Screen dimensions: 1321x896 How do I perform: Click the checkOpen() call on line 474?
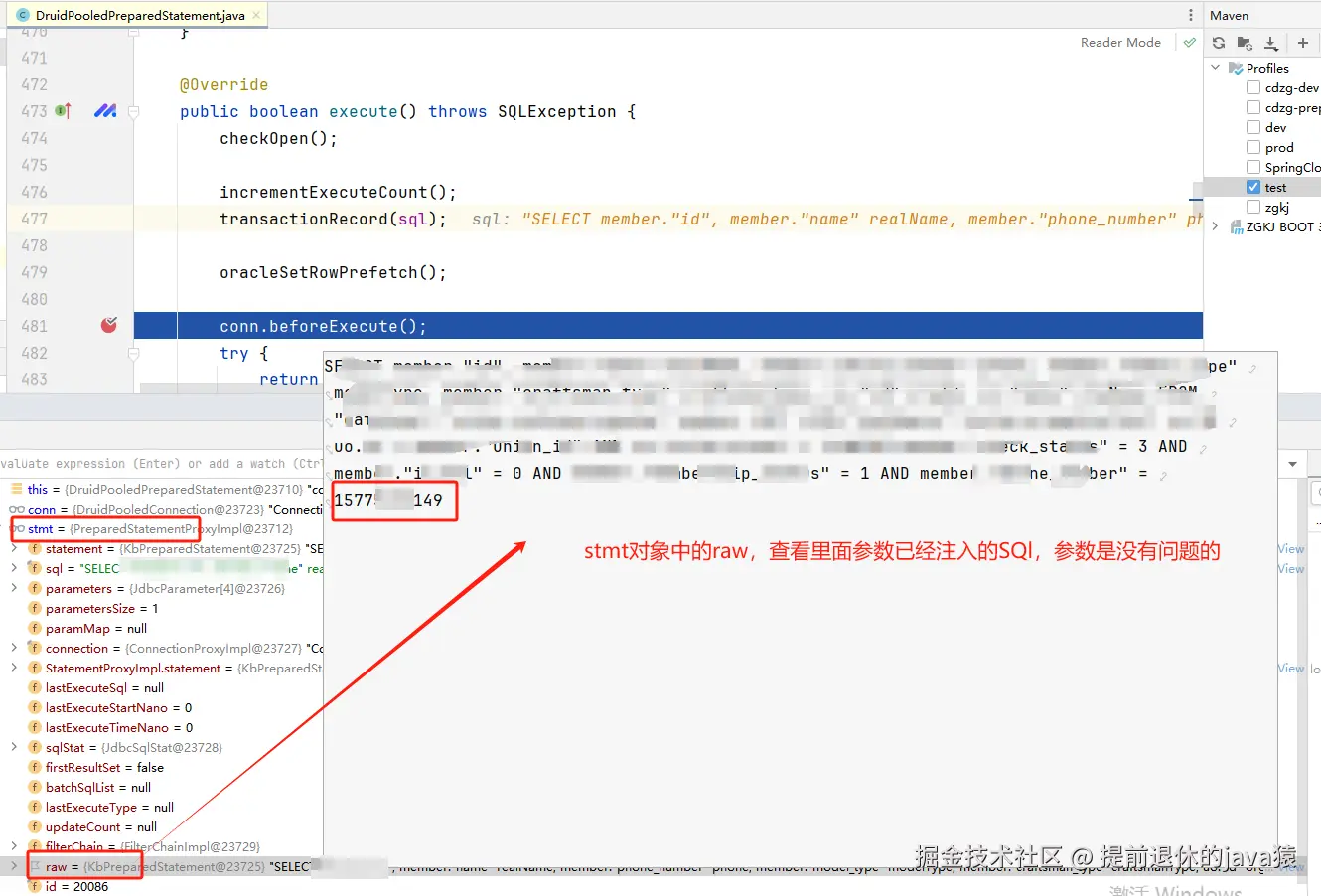[x=278, y=138]
